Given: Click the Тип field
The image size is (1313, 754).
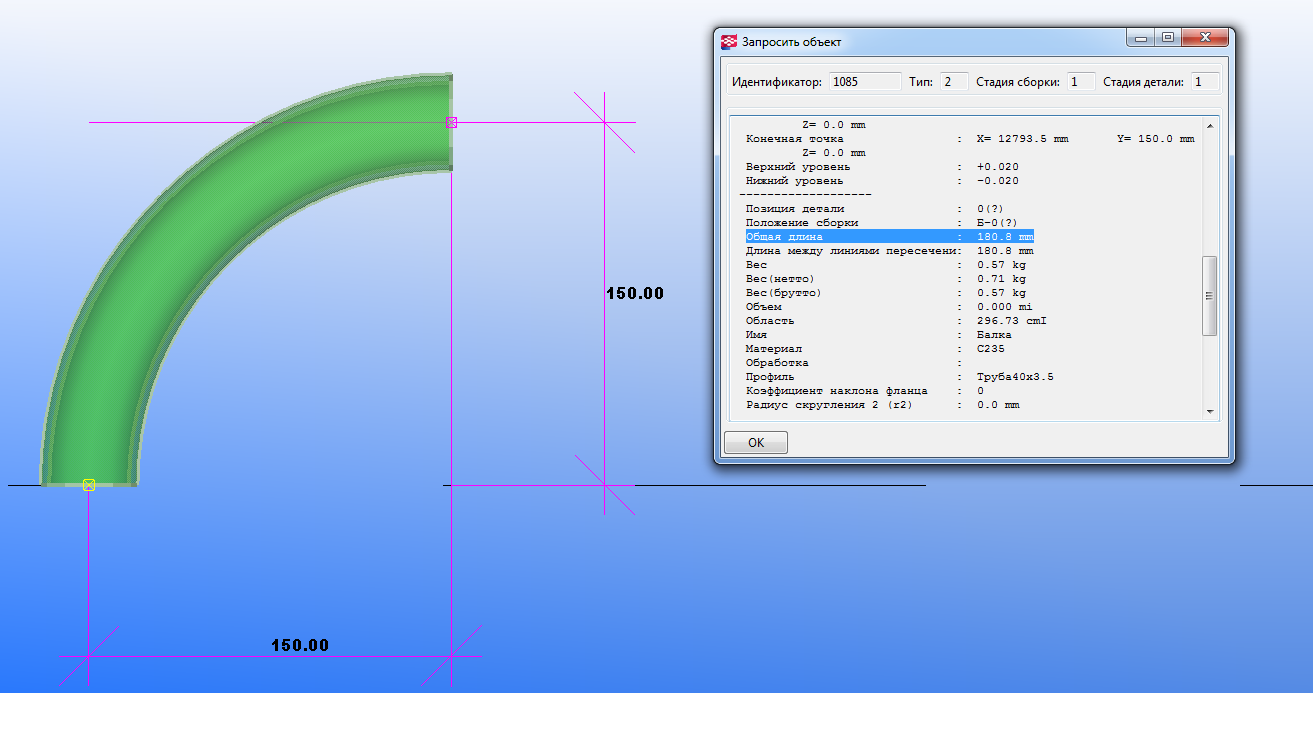Looking at the screenshot, I should click(x=953, y=82).
